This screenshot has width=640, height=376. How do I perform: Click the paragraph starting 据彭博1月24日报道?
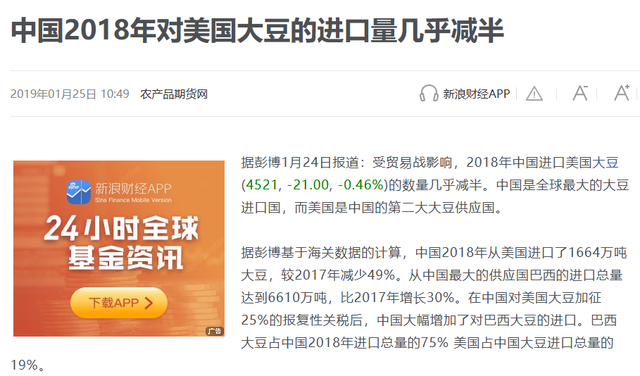tap(435, 185)
